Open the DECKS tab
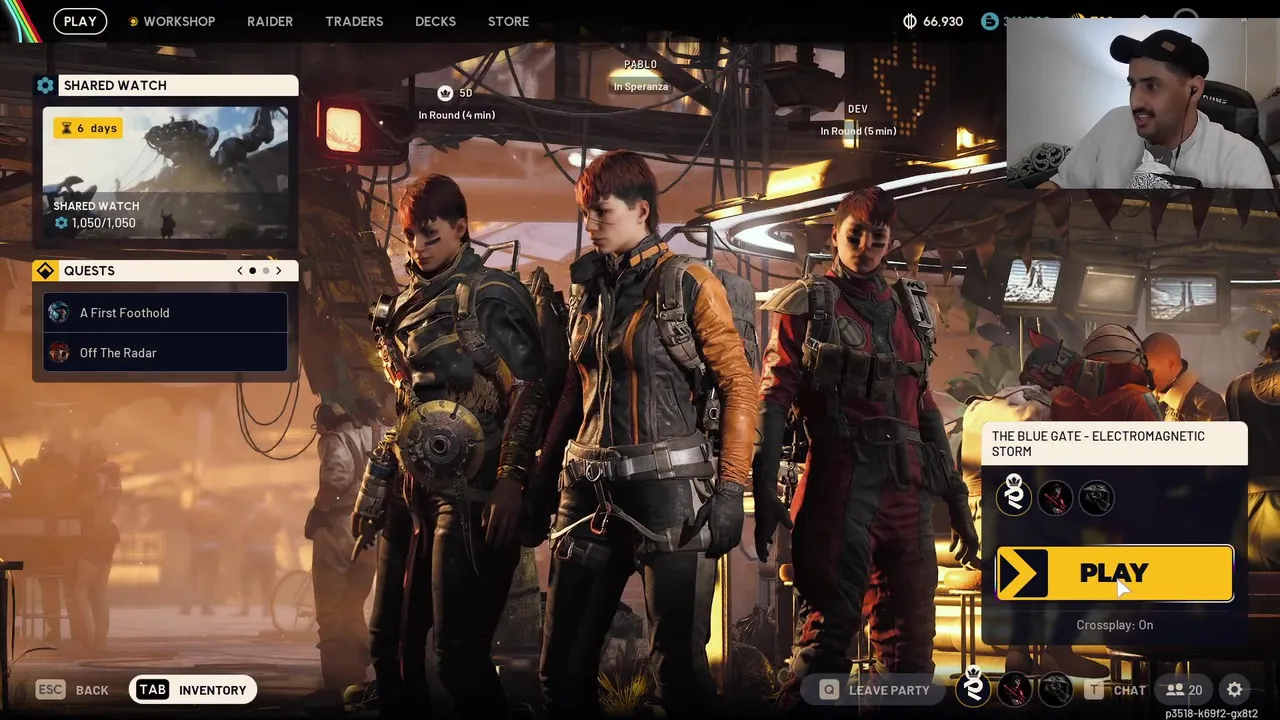 point(435,21)
